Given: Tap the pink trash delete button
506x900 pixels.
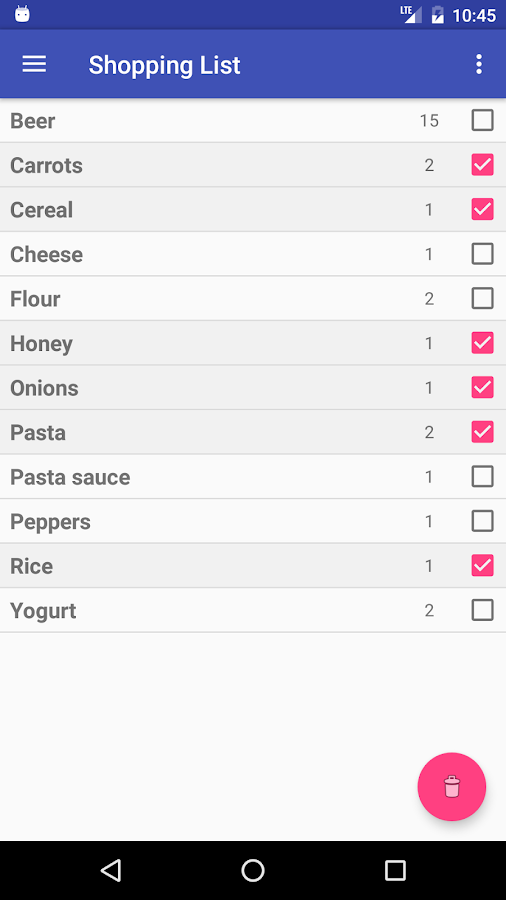Looking at the screenshot, I should (451, 786).
